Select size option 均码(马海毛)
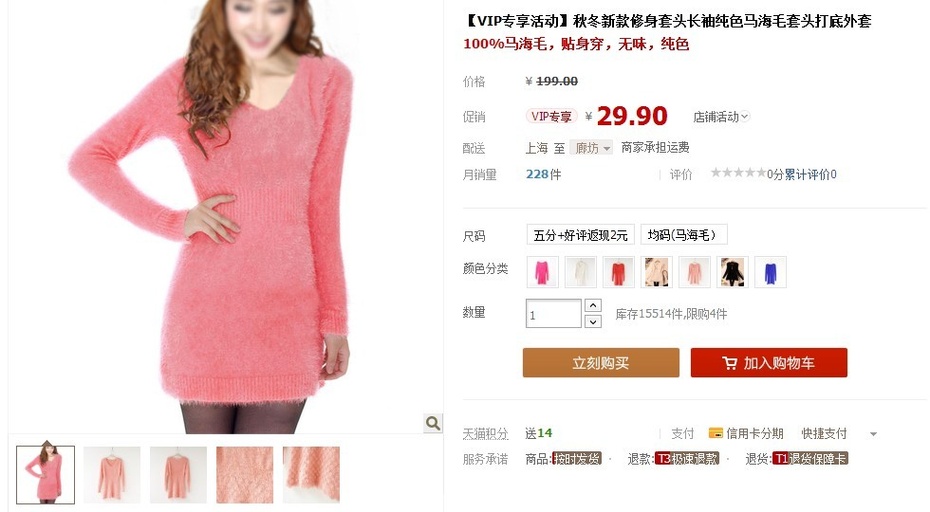Viewport: 930px width, 512px height. point(684,235)
